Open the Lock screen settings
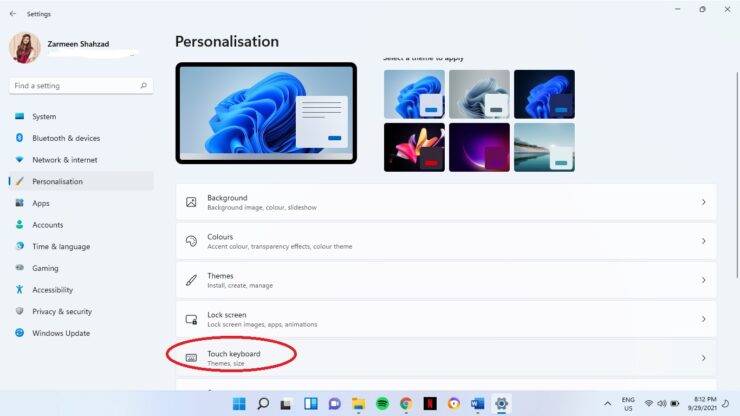The width and height of the screenshot is (740, 416). pos(445,319)
